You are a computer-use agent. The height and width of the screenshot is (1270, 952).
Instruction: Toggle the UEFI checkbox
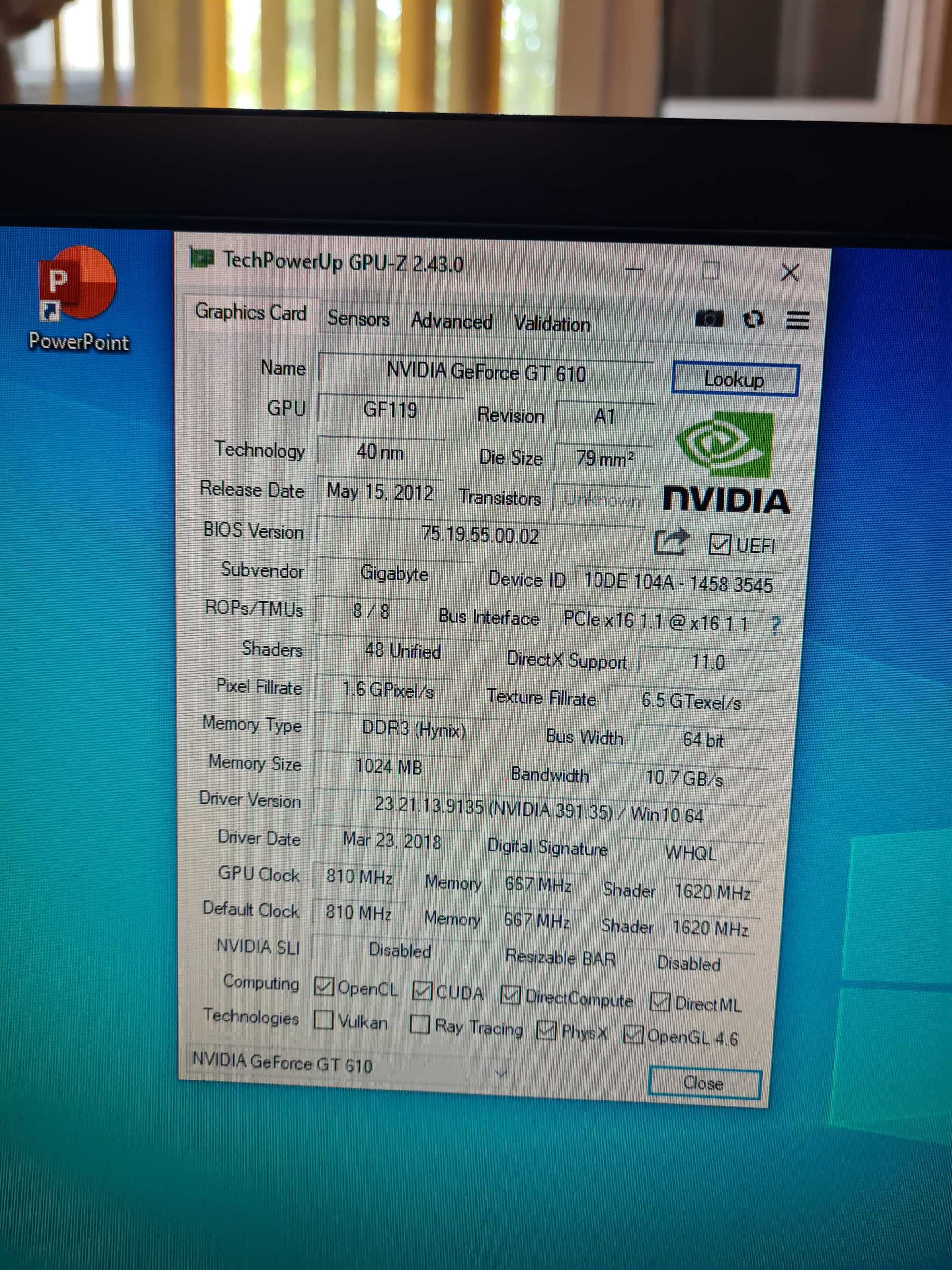tap(719, 544)
